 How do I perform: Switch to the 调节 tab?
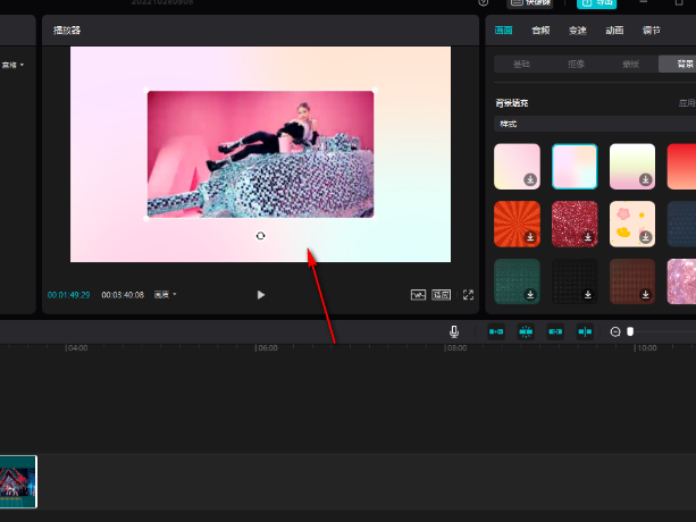click(x=651, y=30)
